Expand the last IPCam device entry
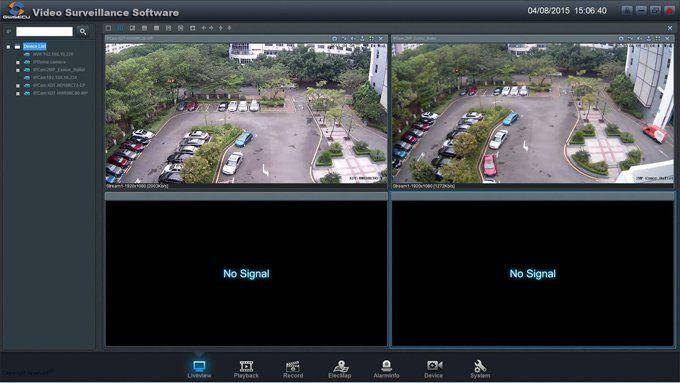Viewport: 680px width, 383px height. (18, 93)
